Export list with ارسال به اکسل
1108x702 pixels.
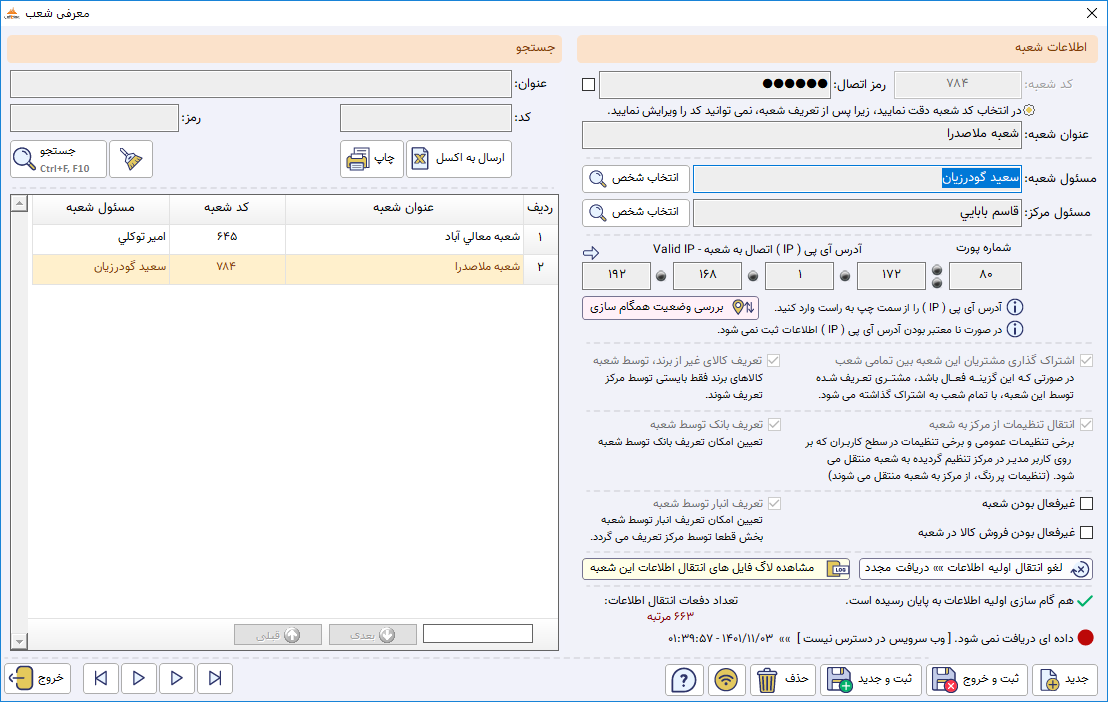(x=459, y=158)
